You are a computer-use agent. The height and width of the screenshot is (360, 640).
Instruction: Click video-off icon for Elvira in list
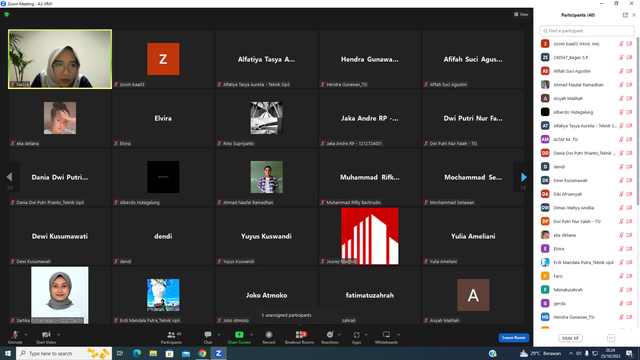[x=629, y=249]
